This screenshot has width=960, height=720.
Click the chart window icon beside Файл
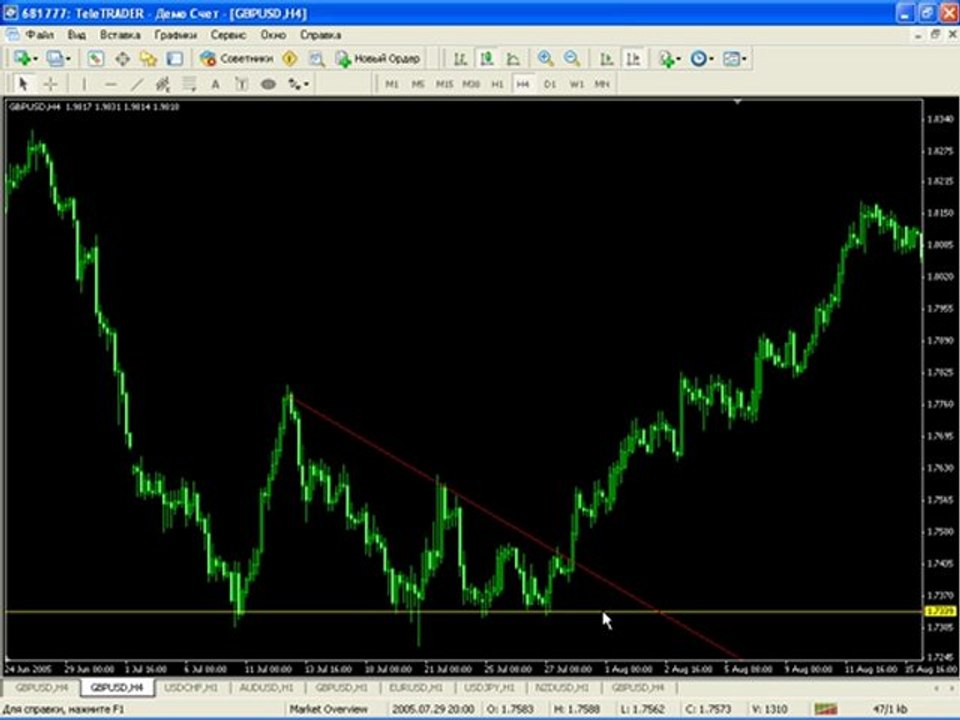point(12,35)
